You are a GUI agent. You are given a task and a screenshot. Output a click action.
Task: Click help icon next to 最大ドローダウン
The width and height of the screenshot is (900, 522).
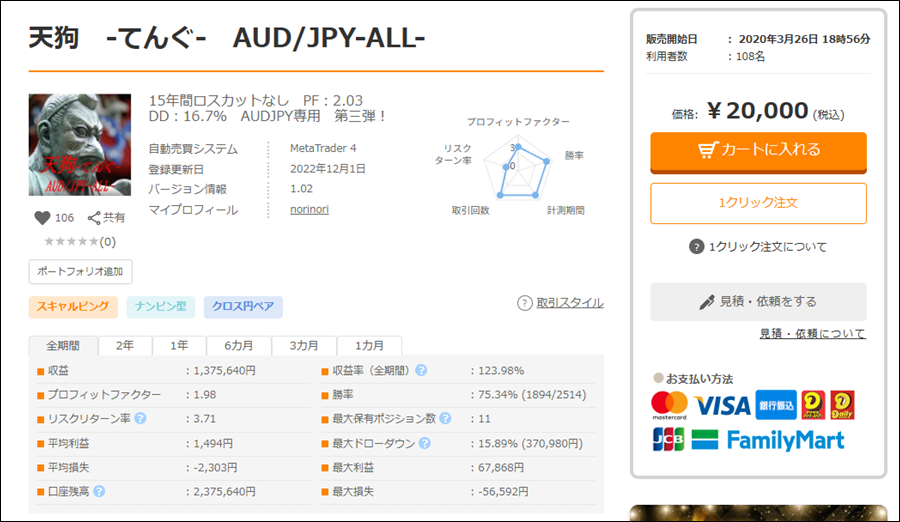point(424,443)
